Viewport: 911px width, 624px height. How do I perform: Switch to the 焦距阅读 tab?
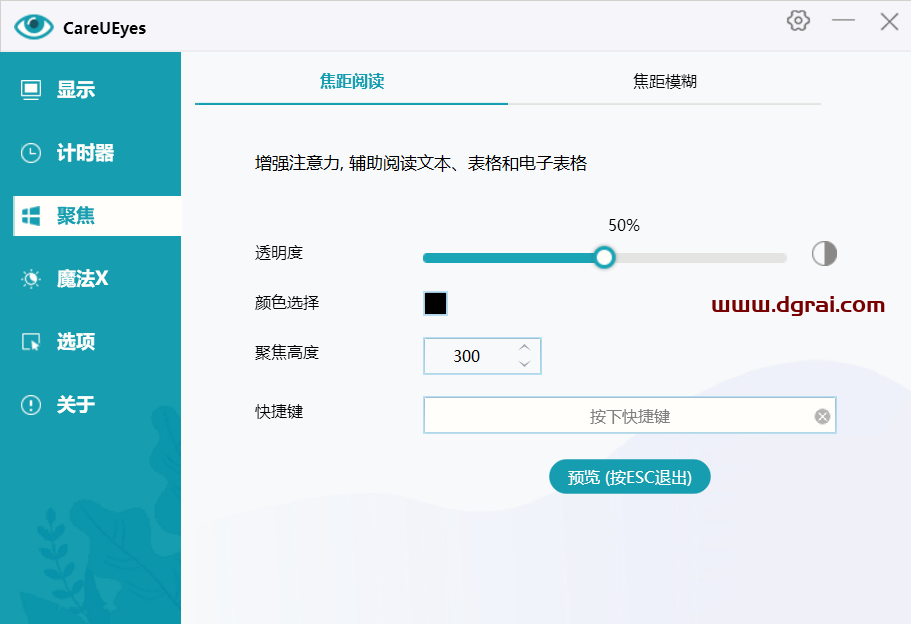352,81
